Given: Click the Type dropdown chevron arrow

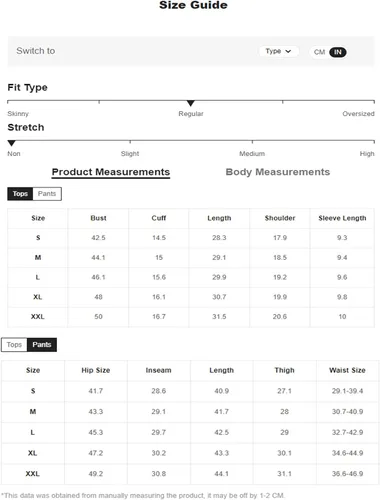Looking at the screenshot, I should (288, 51).
